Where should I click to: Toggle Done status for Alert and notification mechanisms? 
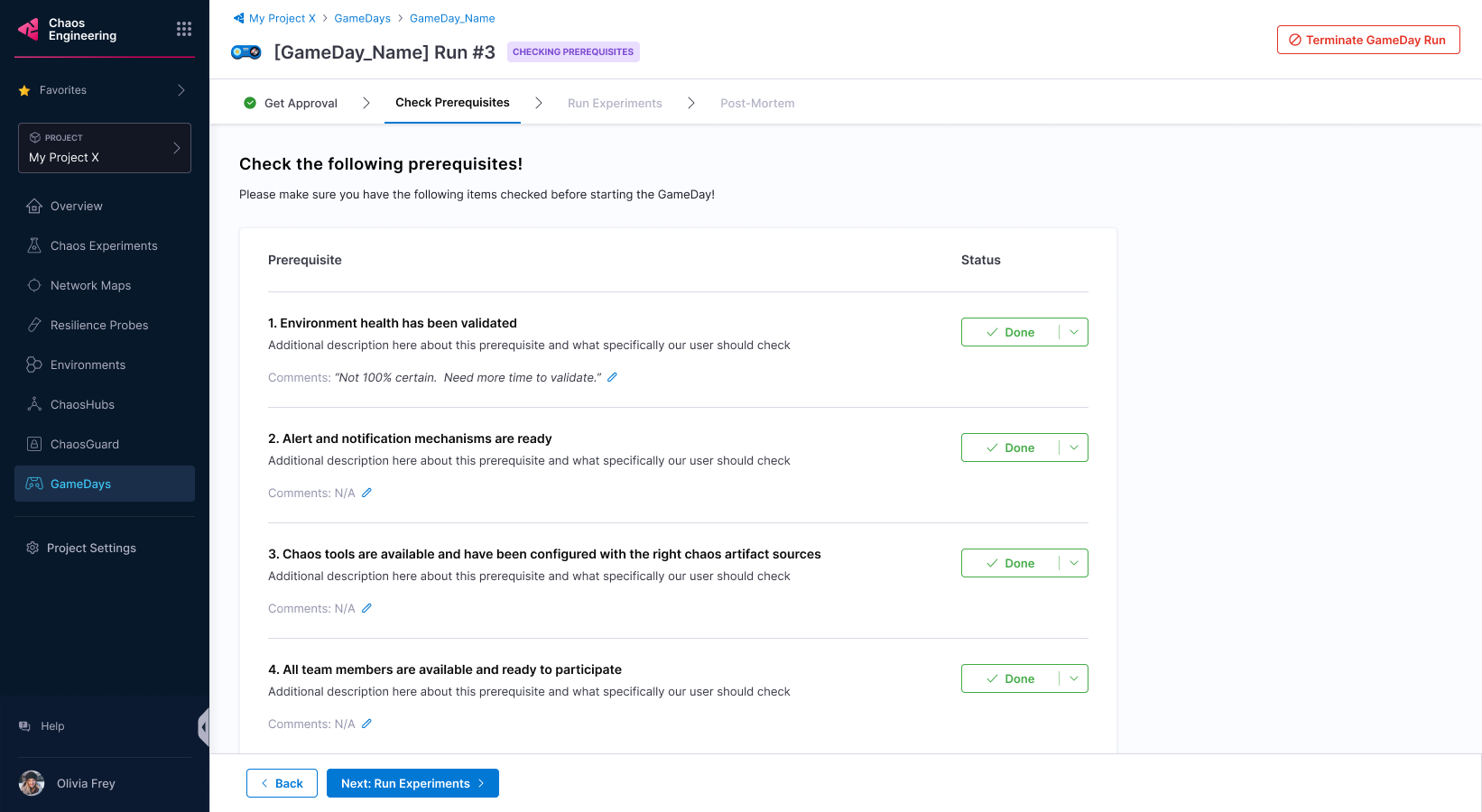(1010, 448)
